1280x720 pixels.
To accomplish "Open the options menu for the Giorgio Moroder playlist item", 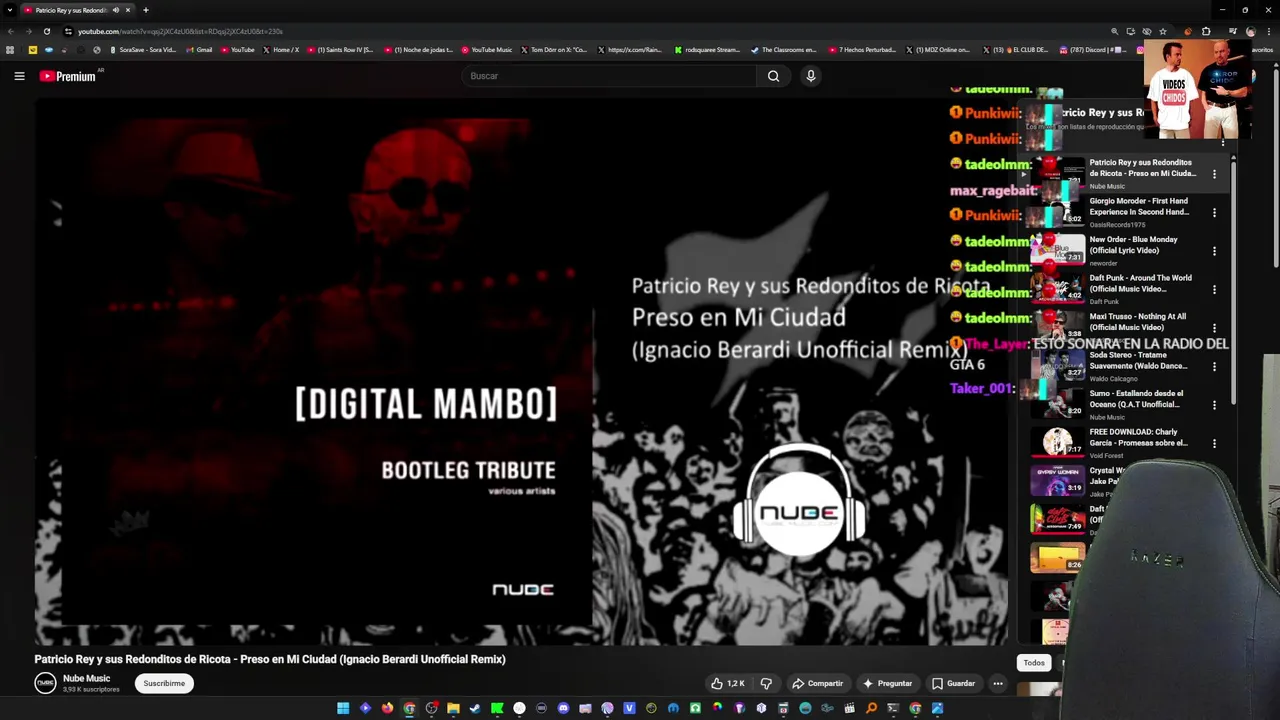I will [x=1214, y=212].
